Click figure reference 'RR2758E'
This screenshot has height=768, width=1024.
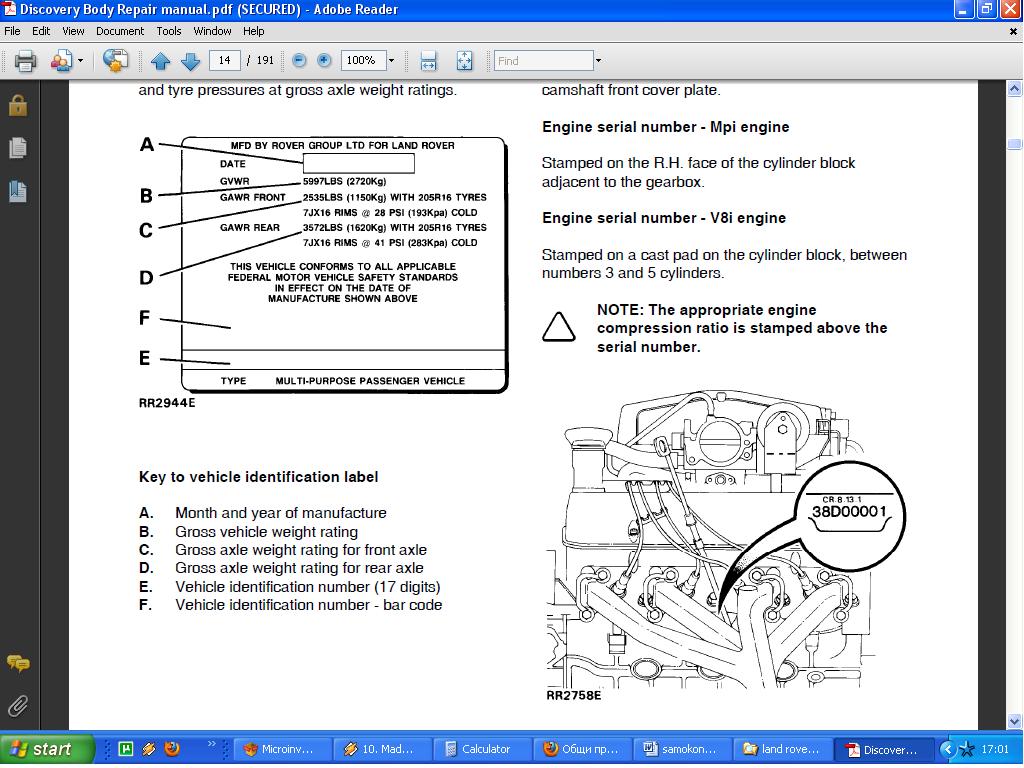pos(573,696)
